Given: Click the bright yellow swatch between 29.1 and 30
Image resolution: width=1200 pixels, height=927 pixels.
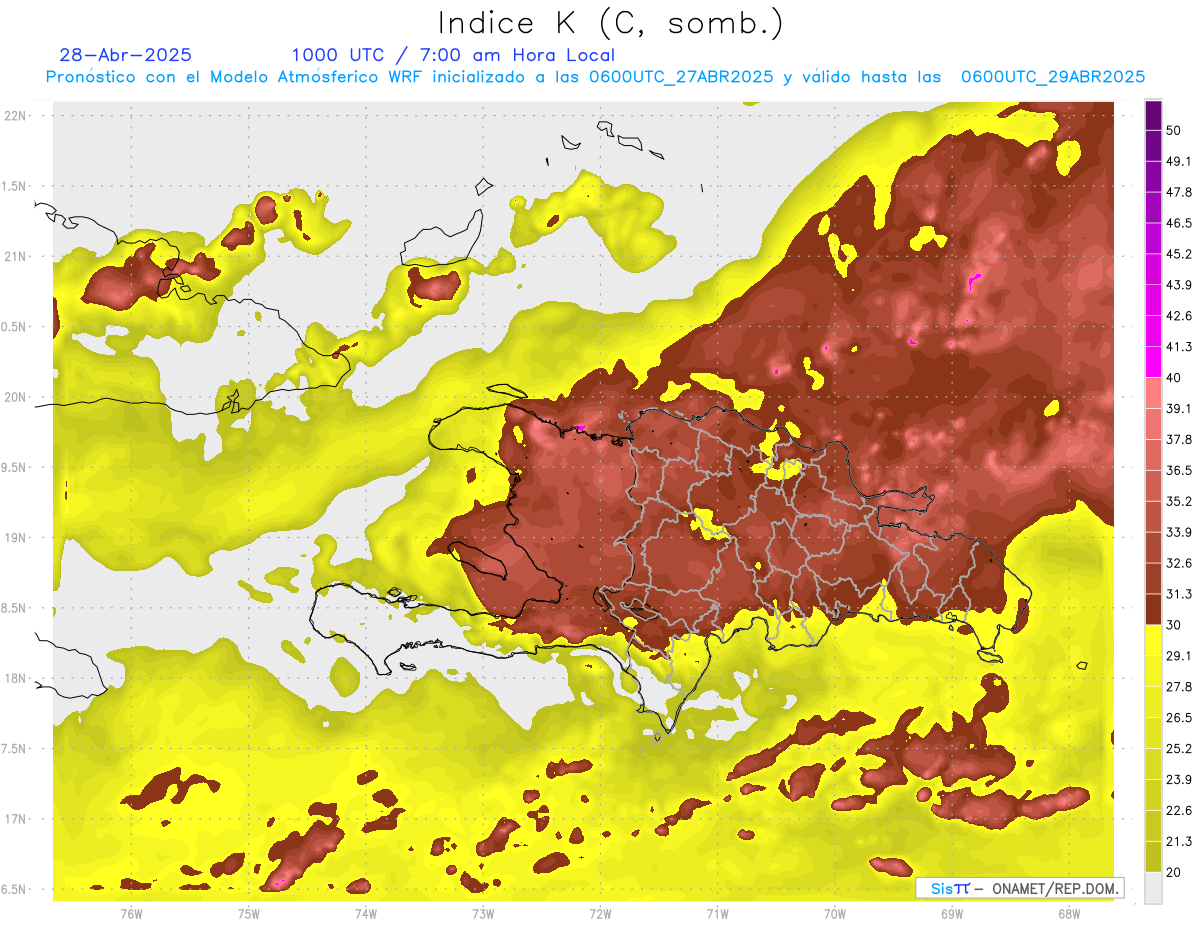Looking at the screenshot, I should click(x=1153, y=640).
